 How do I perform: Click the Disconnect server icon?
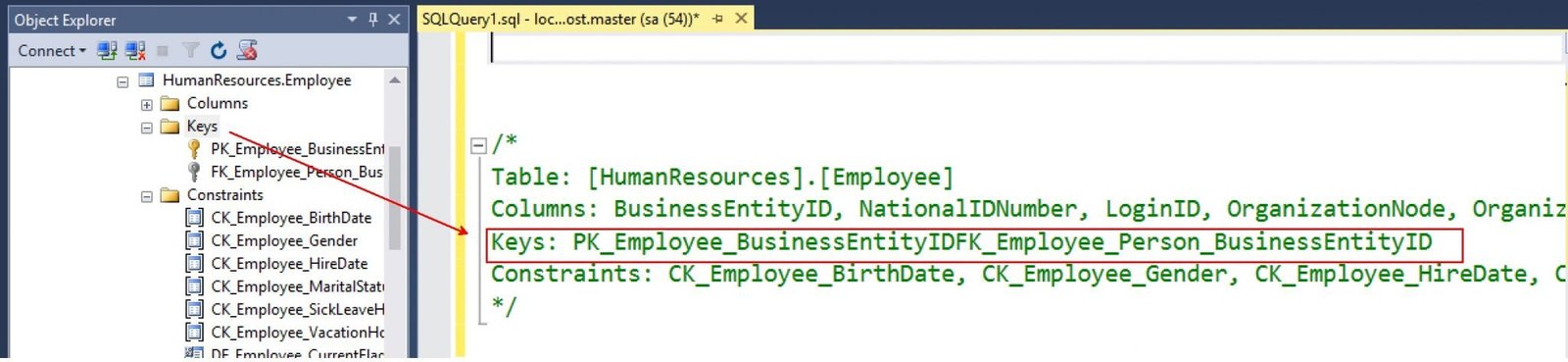pyautogui.click(x=135, y=50)
